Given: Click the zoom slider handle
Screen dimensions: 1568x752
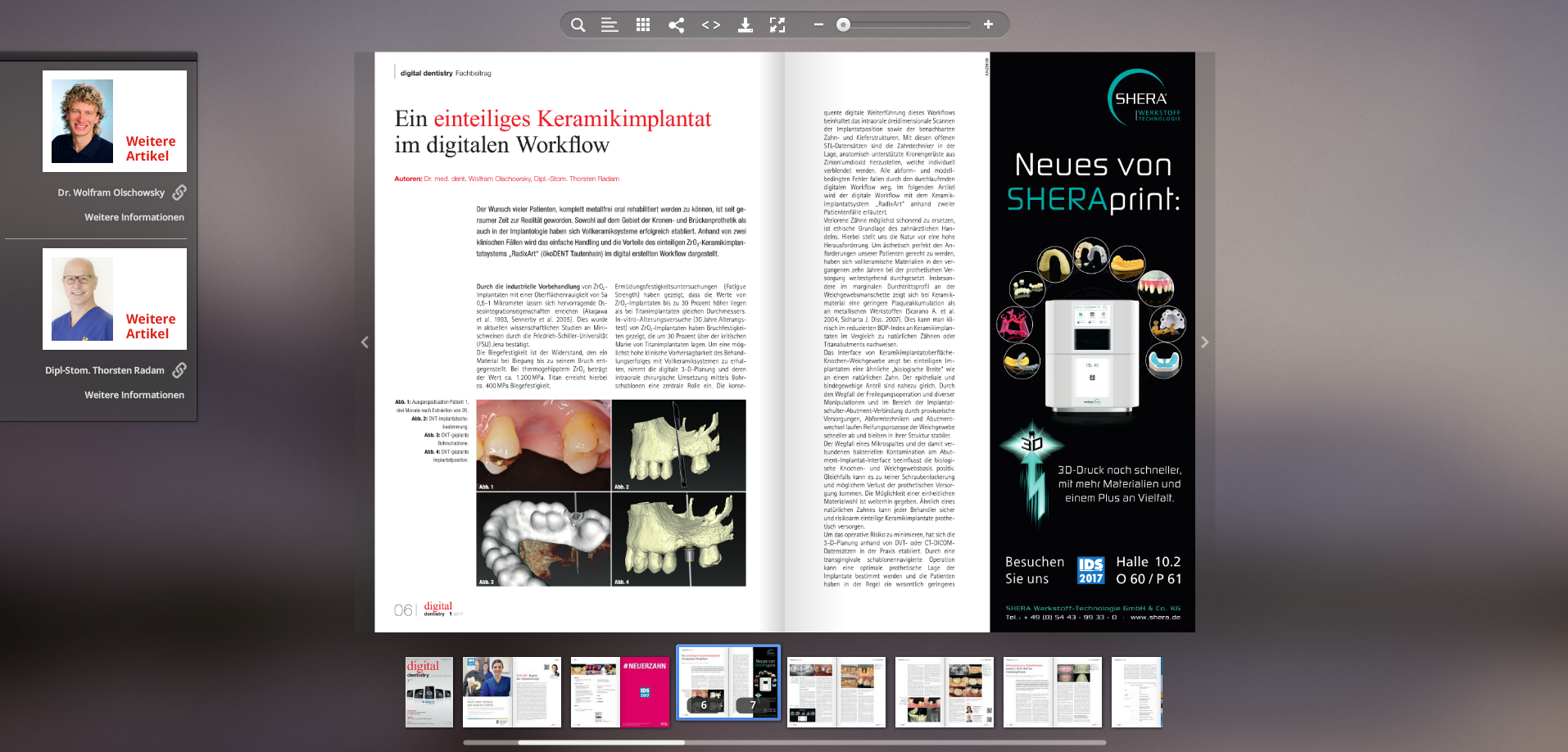Looking at the screenshot, I should point(843,25).
